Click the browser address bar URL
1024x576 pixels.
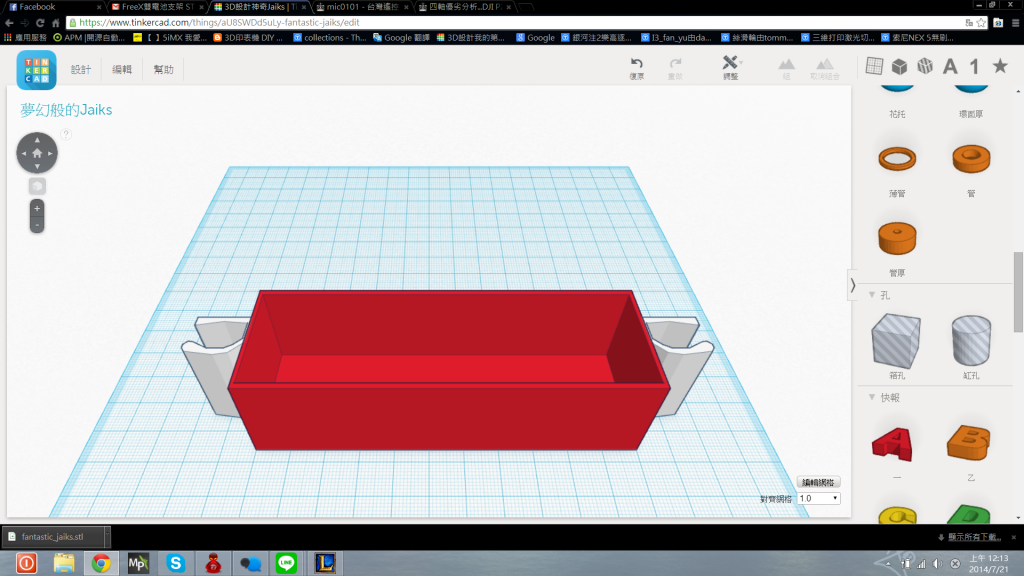219,23
